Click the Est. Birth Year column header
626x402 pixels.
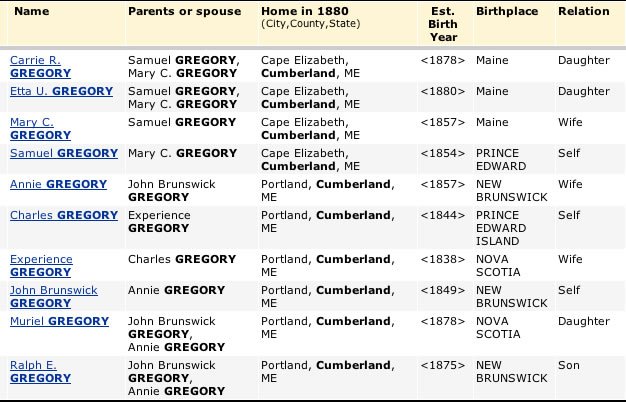pyautogui.click(x=443, y=24)
